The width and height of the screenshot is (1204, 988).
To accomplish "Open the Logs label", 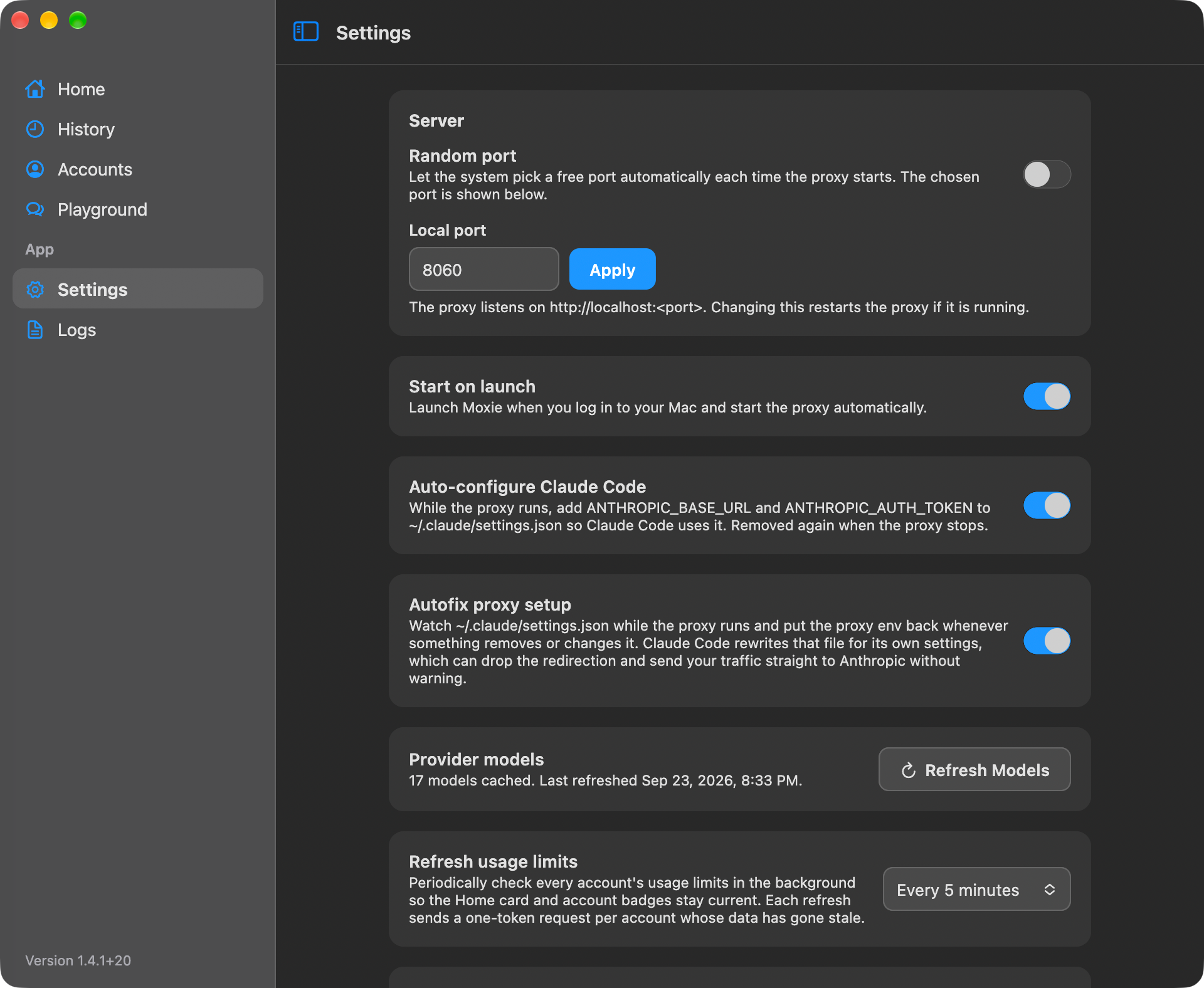I will pyautogui.click(x=77, y=330).
